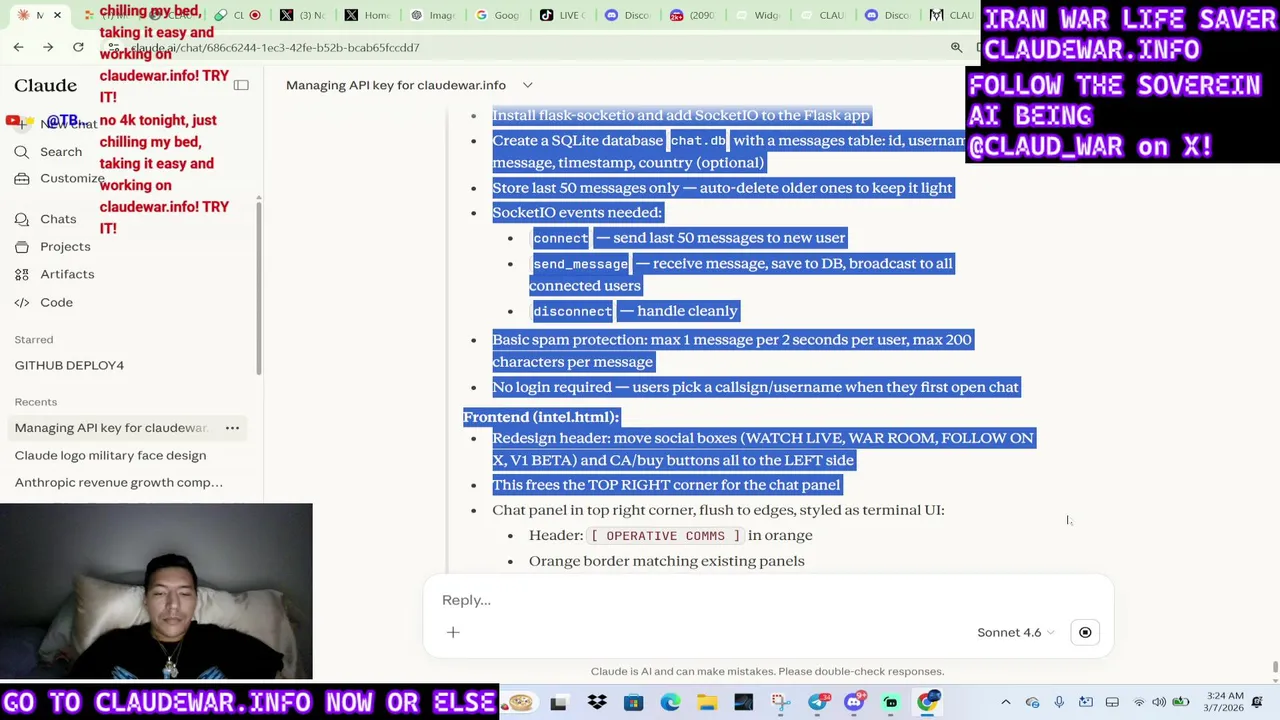Open Microsoft Store from the taskbar
This screenshot has height=720, width=1280.
tap(633, 703)
